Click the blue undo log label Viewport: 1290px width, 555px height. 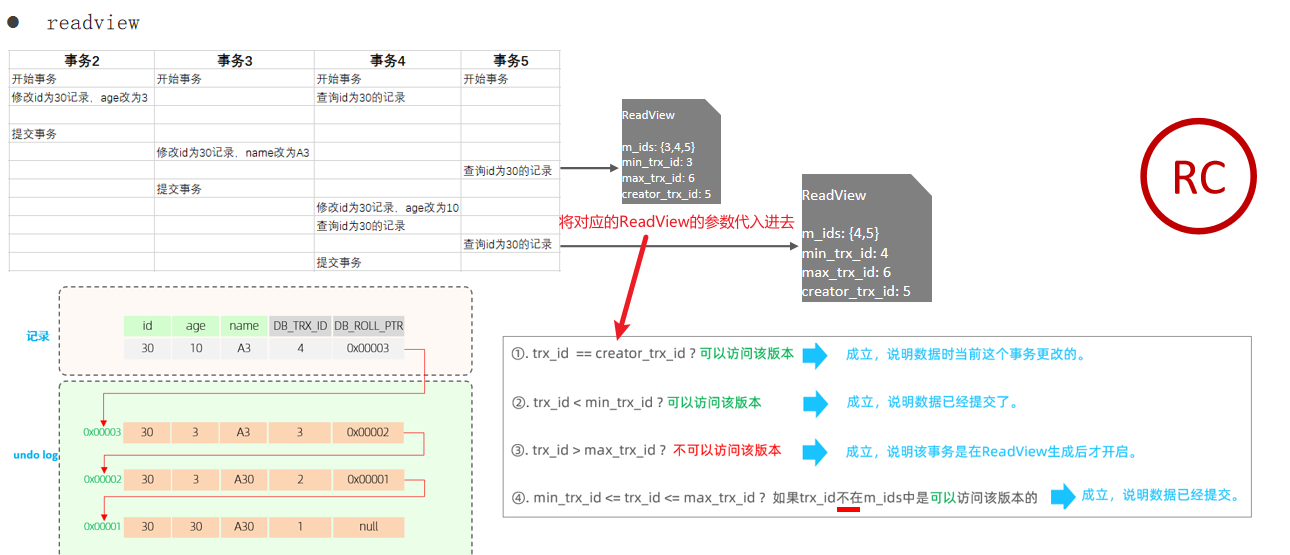click(x=35, y=455)
